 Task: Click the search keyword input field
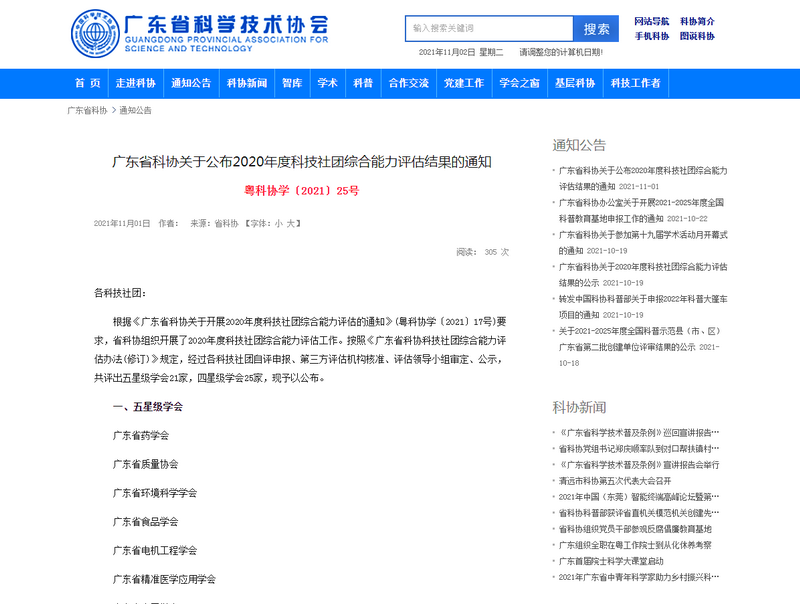[x=488, y=29]
